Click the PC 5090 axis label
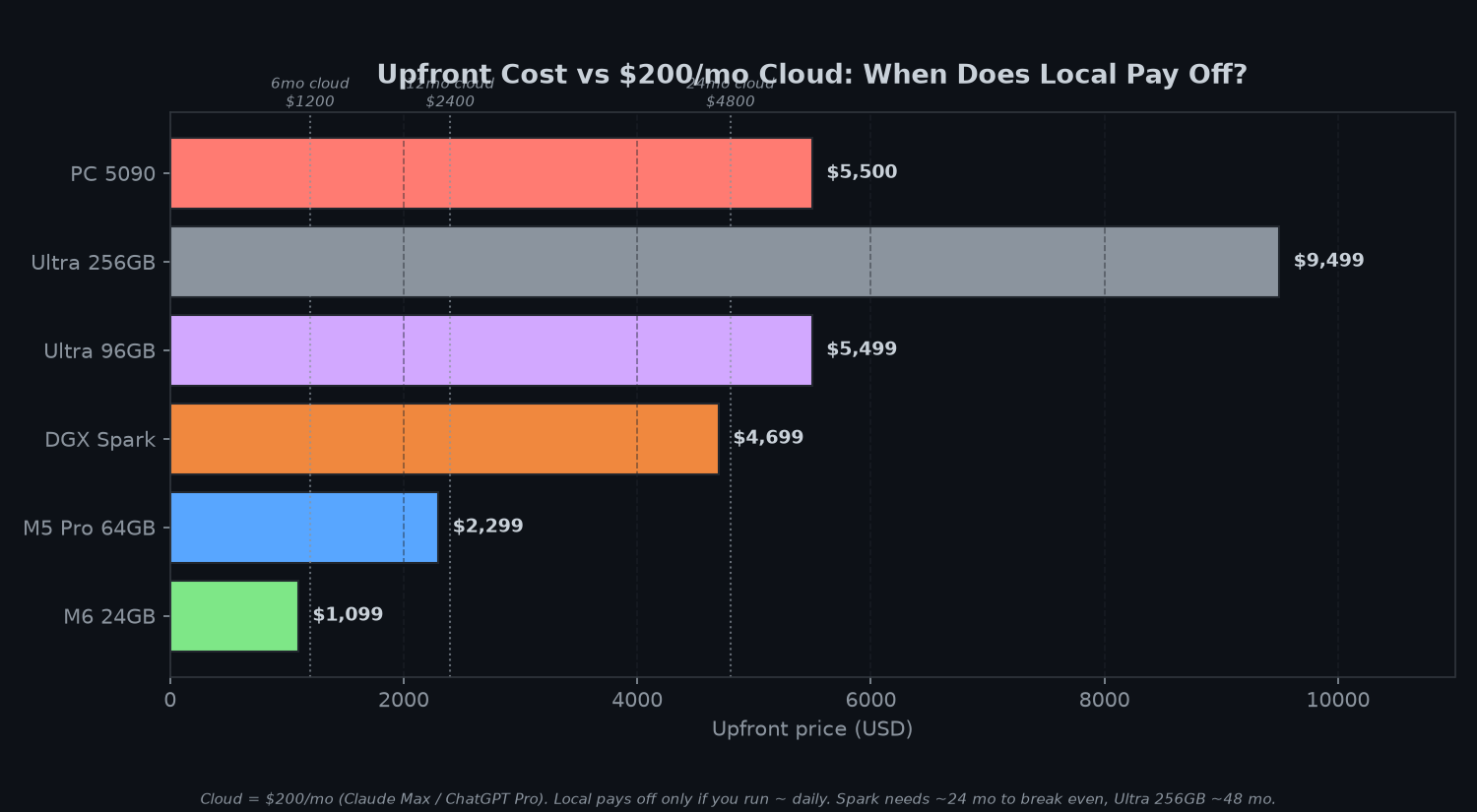Viewport: 1477px width, 812px height. tap(112, 174)
